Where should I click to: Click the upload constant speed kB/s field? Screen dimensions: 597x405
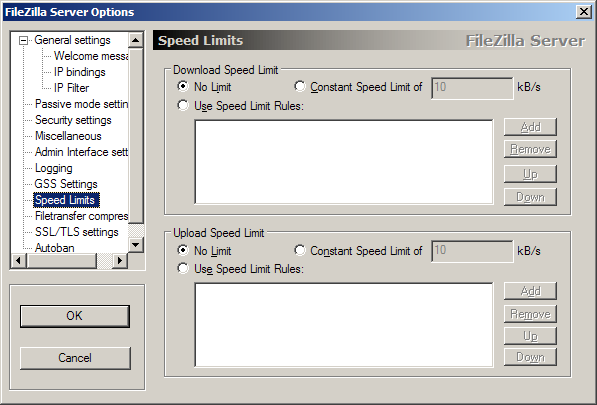(472, 251)
